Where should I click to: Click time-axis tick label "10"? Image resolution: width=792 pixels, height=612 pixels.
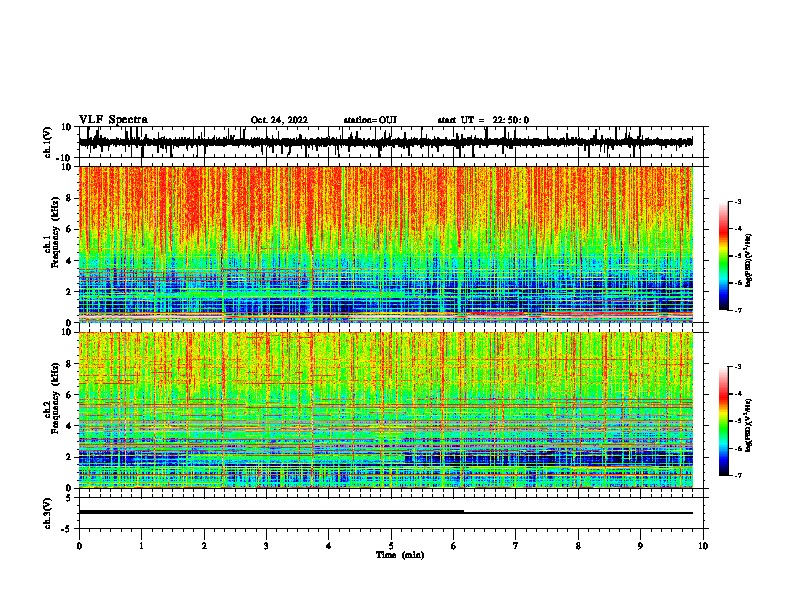703,546
